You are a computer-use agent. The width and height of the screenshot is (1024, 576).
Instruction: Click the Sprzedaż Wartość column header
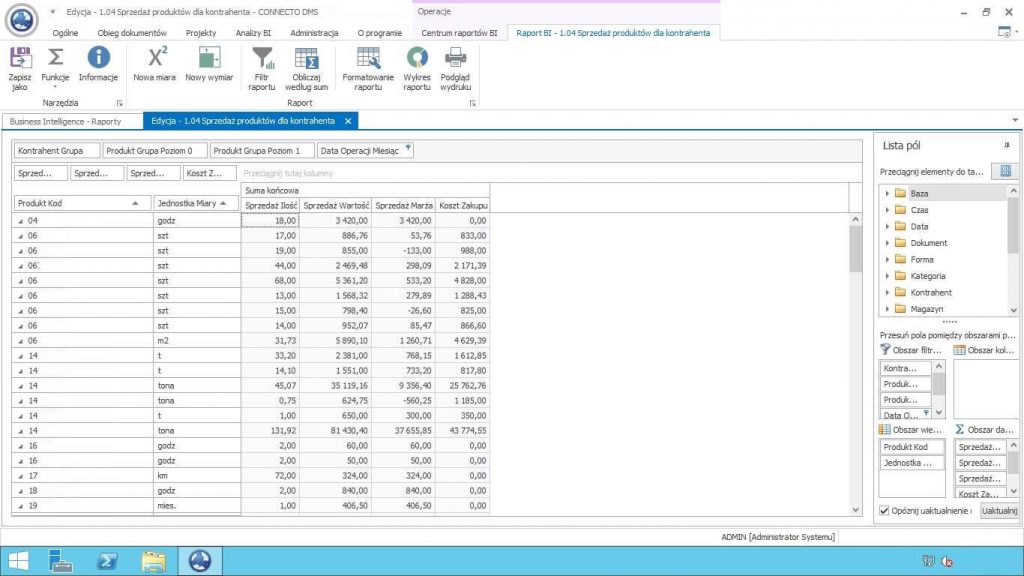(336, 205)
